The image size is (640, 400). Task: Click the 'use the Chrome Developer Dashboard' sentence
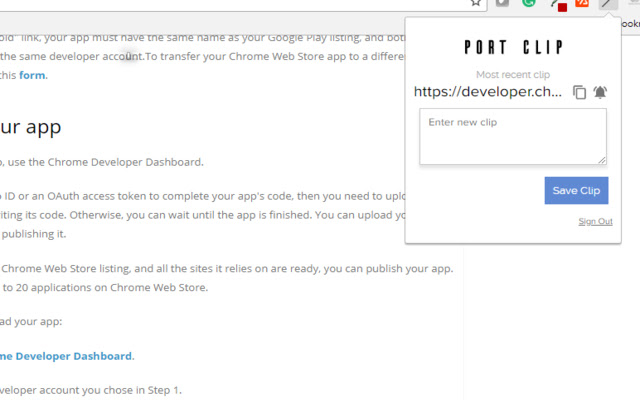(105, 162)
